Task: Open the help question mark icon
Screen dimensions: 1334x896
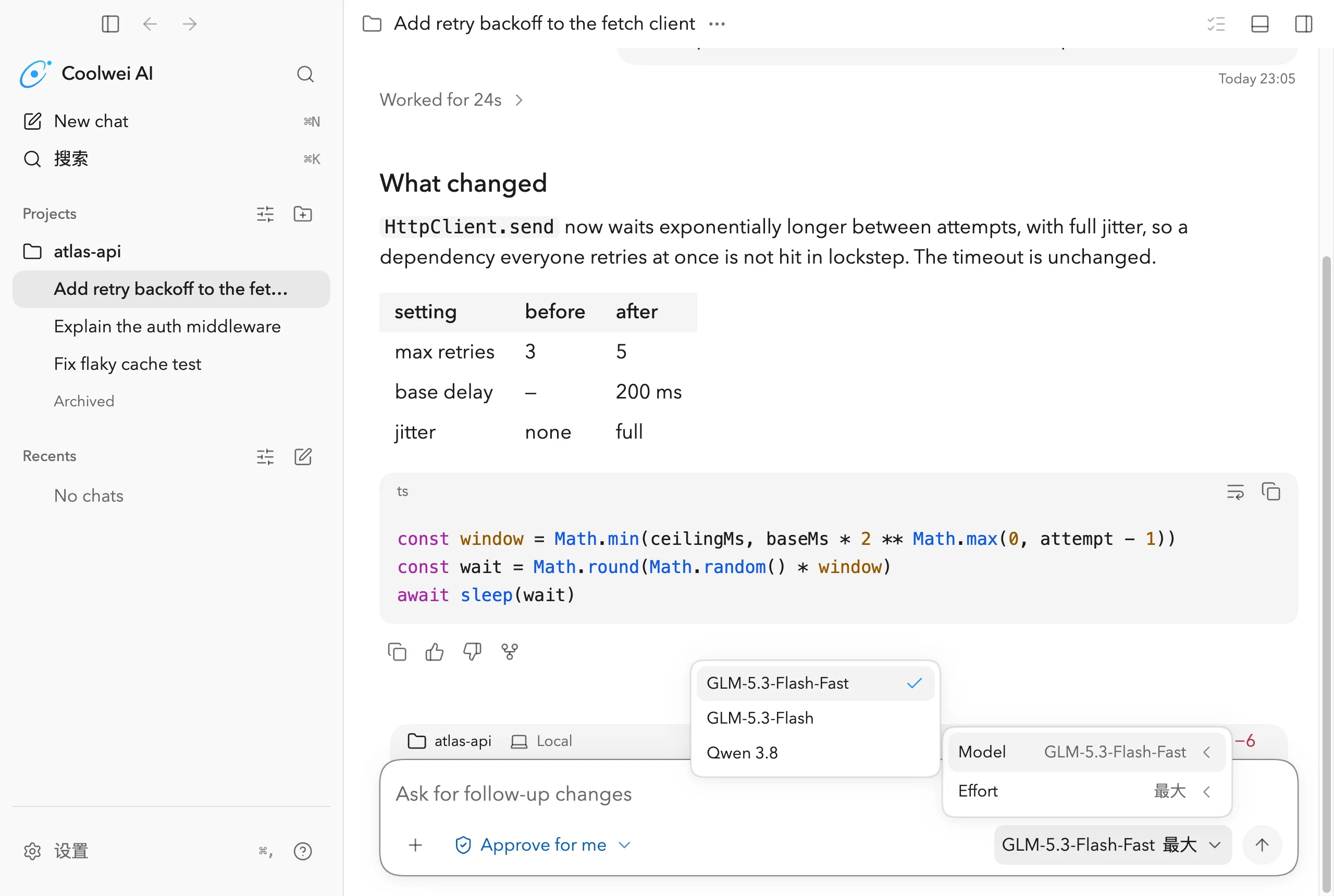Action: (302, 851)
